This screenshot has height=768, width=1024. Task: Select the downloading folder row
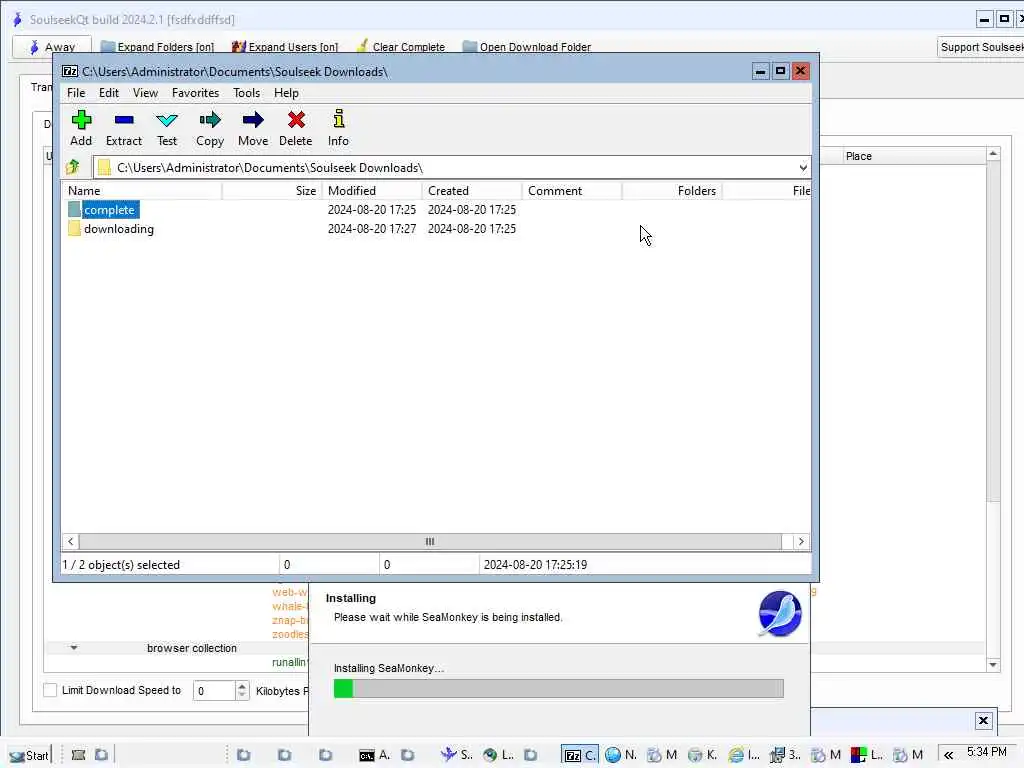[436, 229]
